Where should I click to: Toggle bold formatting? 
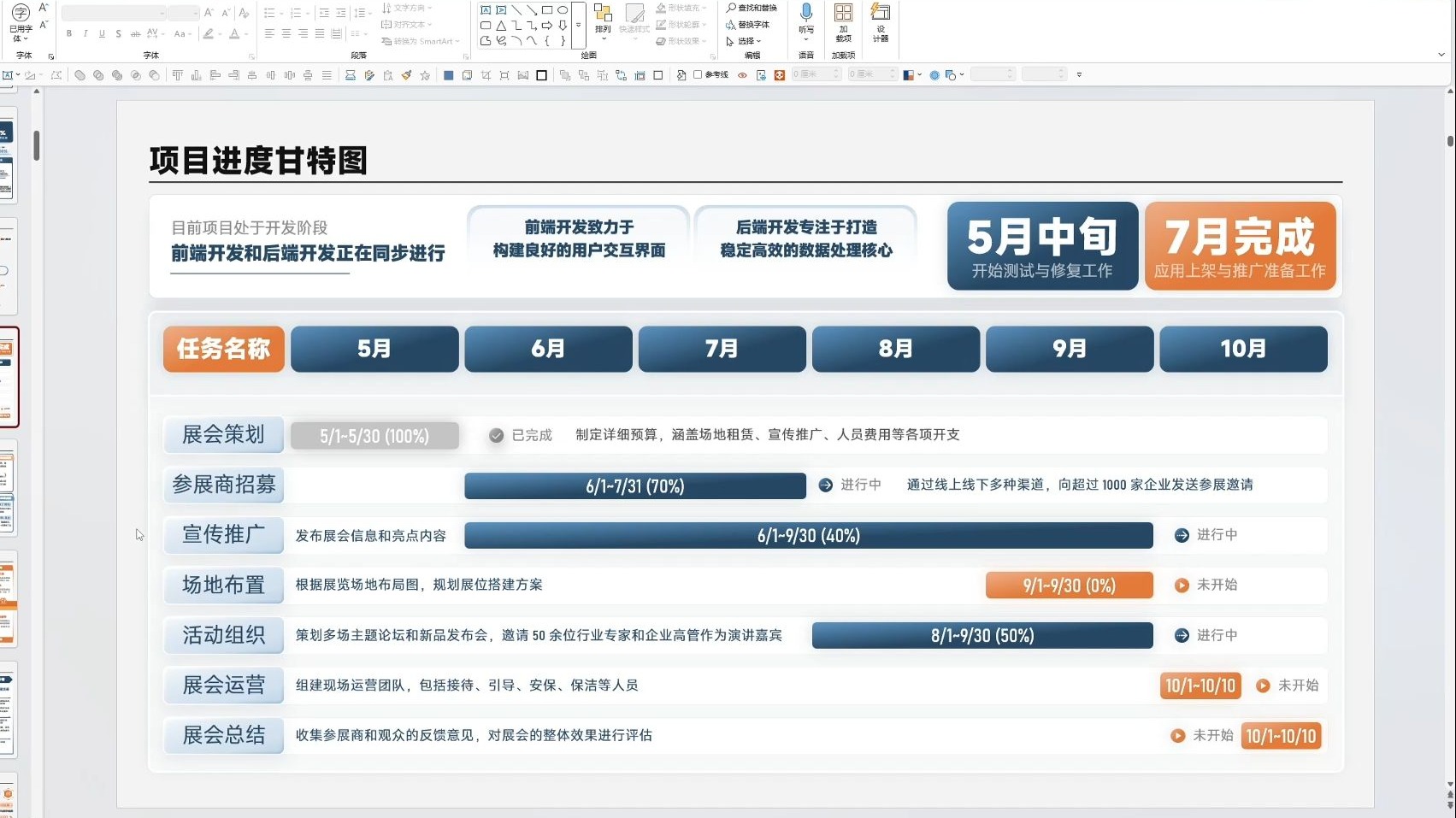(x=68, y=32)
